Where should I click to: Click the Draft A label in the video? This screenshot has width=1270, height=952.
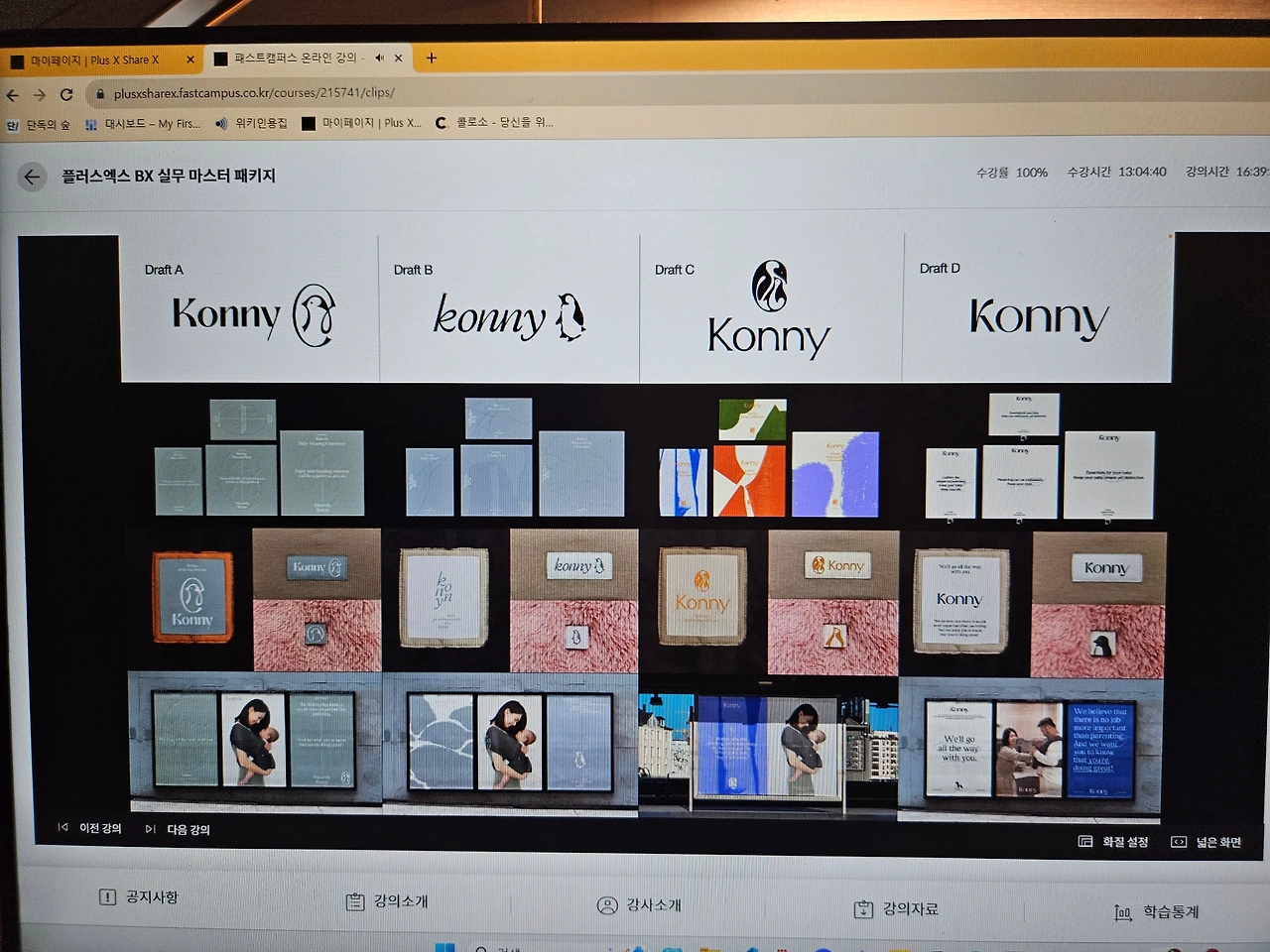(164, 270)
